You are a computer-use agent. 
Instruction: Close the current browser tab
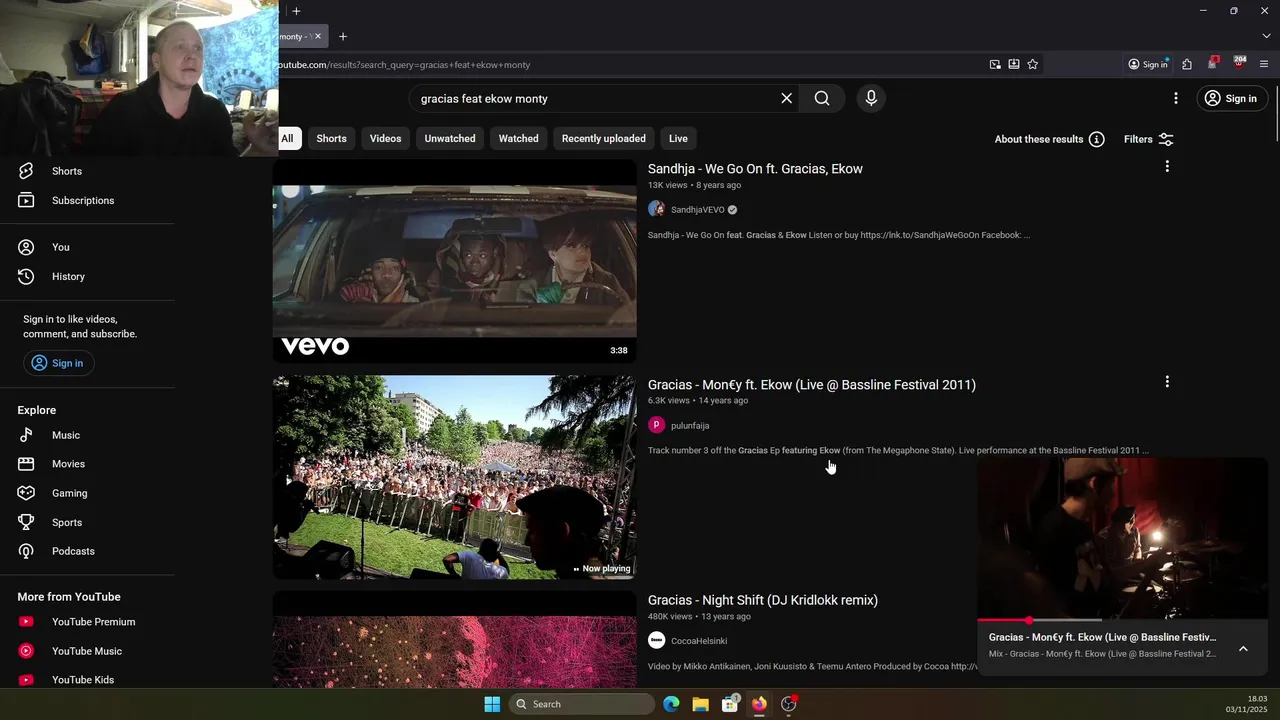point(318,36)
